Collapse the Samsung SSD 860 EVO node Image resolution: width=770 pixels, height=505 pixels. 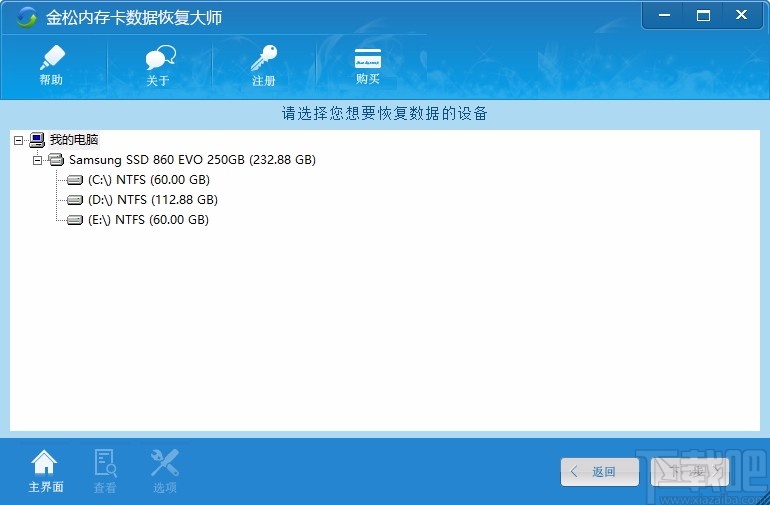37,160
